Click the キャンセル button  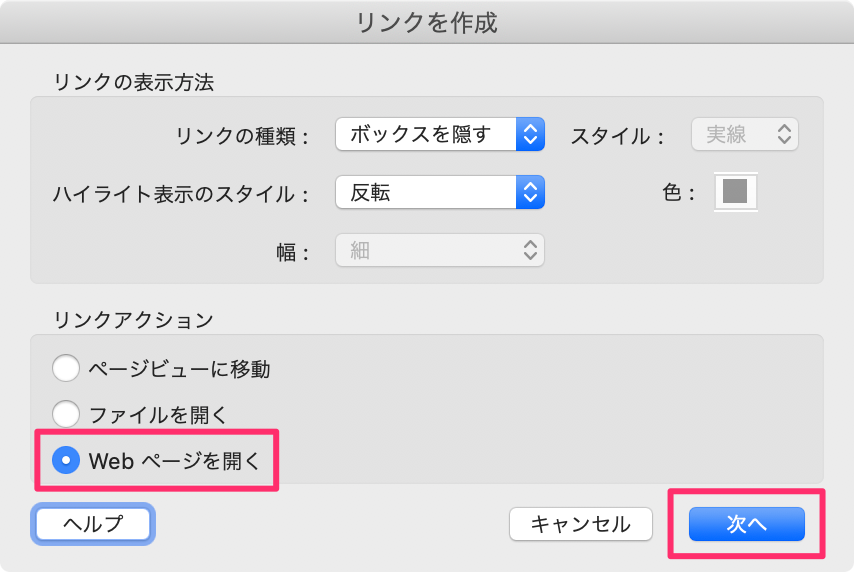(x=580, y=524)
